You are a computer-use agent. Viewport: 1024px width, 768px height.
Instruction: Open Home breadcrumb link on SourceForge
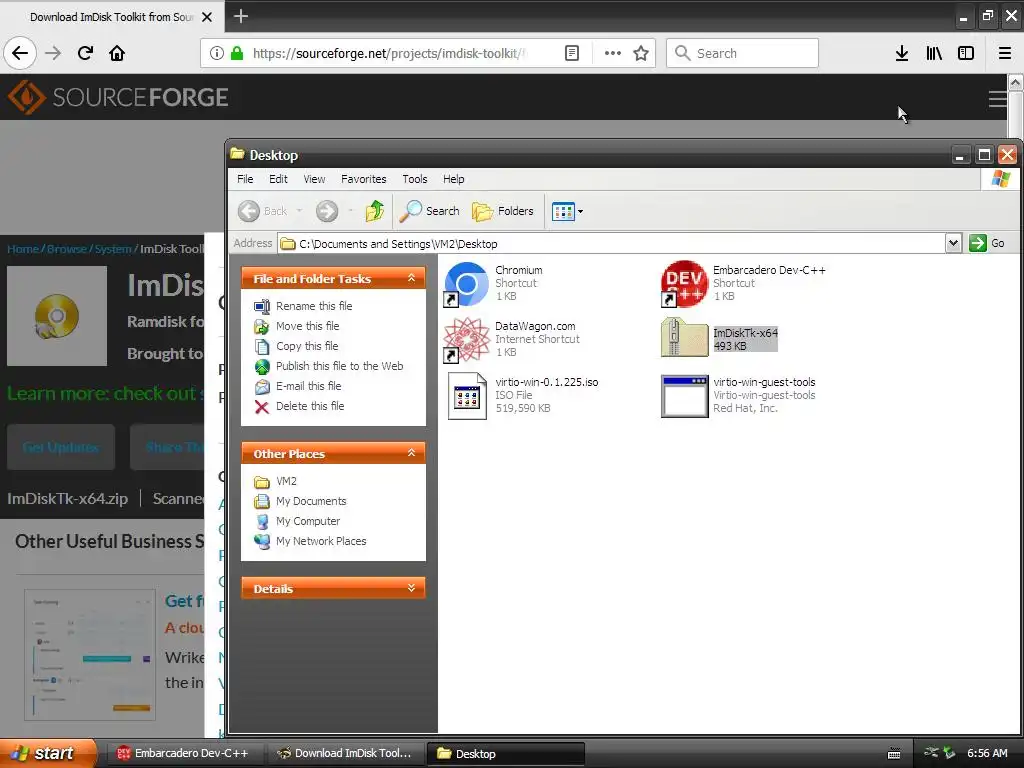point(23,249)
